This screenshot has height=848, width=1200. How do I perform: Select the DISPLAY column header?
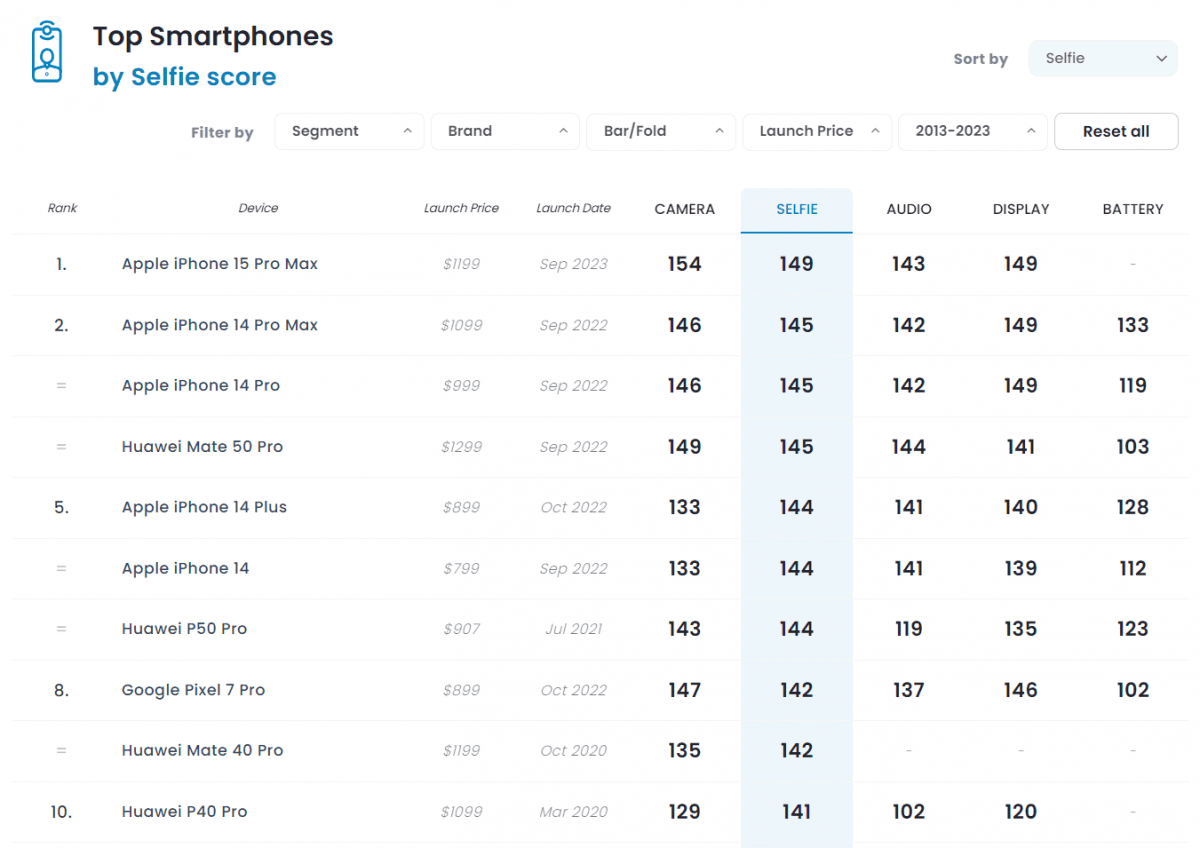point(1021,209)
